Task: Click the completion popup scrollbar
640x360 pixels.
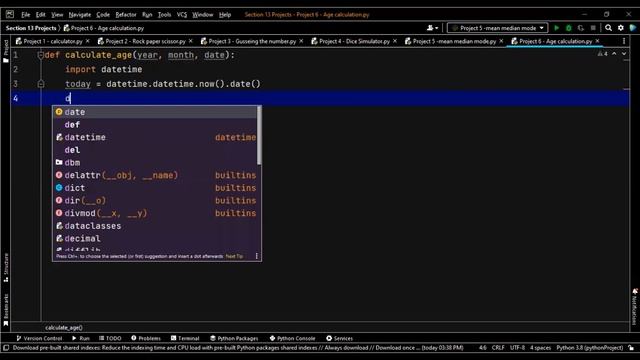Action: click(x=259, y=136)
